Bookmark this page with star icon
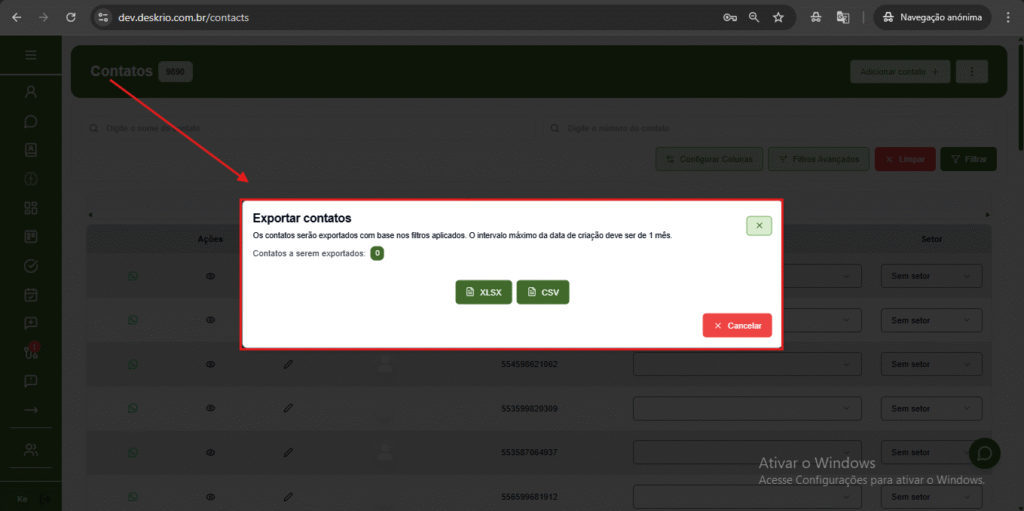 click(x=778, y=18)
